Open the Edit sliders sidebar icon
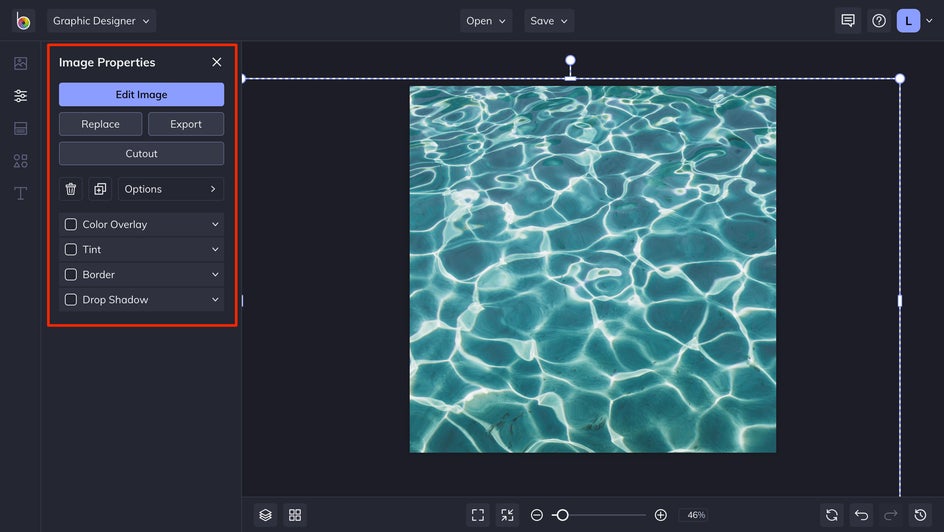944x532 pixels. [20, 96]
